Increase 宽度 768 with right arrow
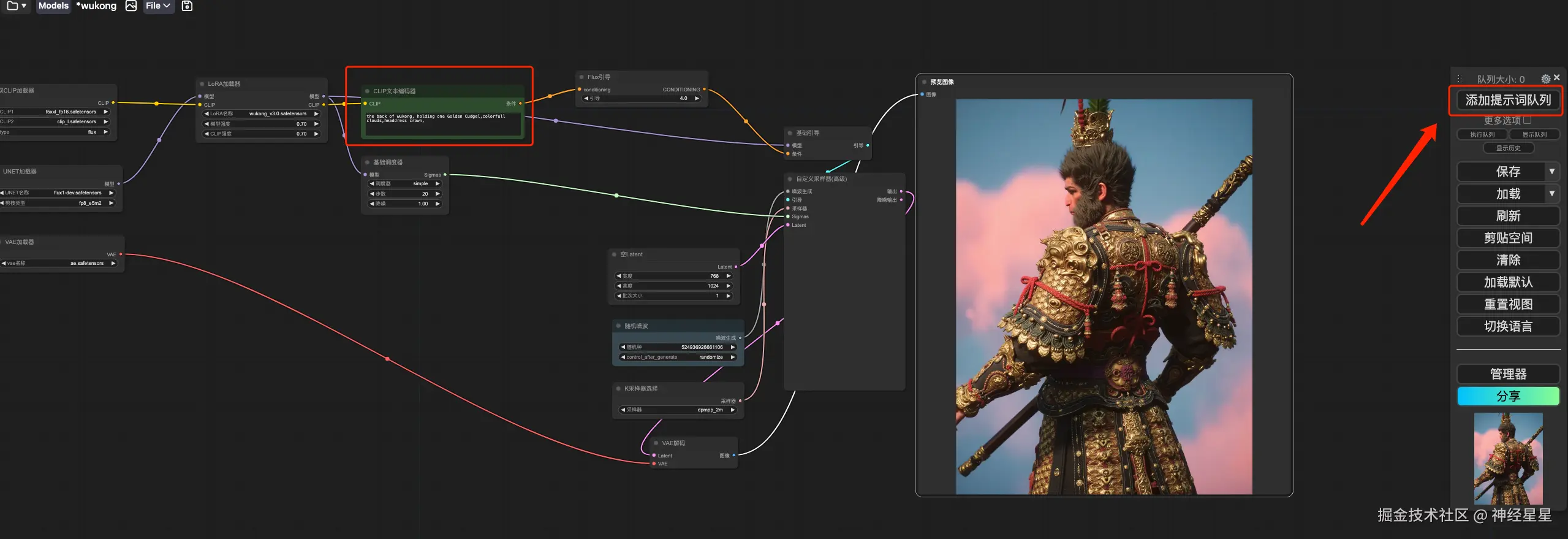The height and width of the screenshot is (539, 1568). (x=729, y=276)
